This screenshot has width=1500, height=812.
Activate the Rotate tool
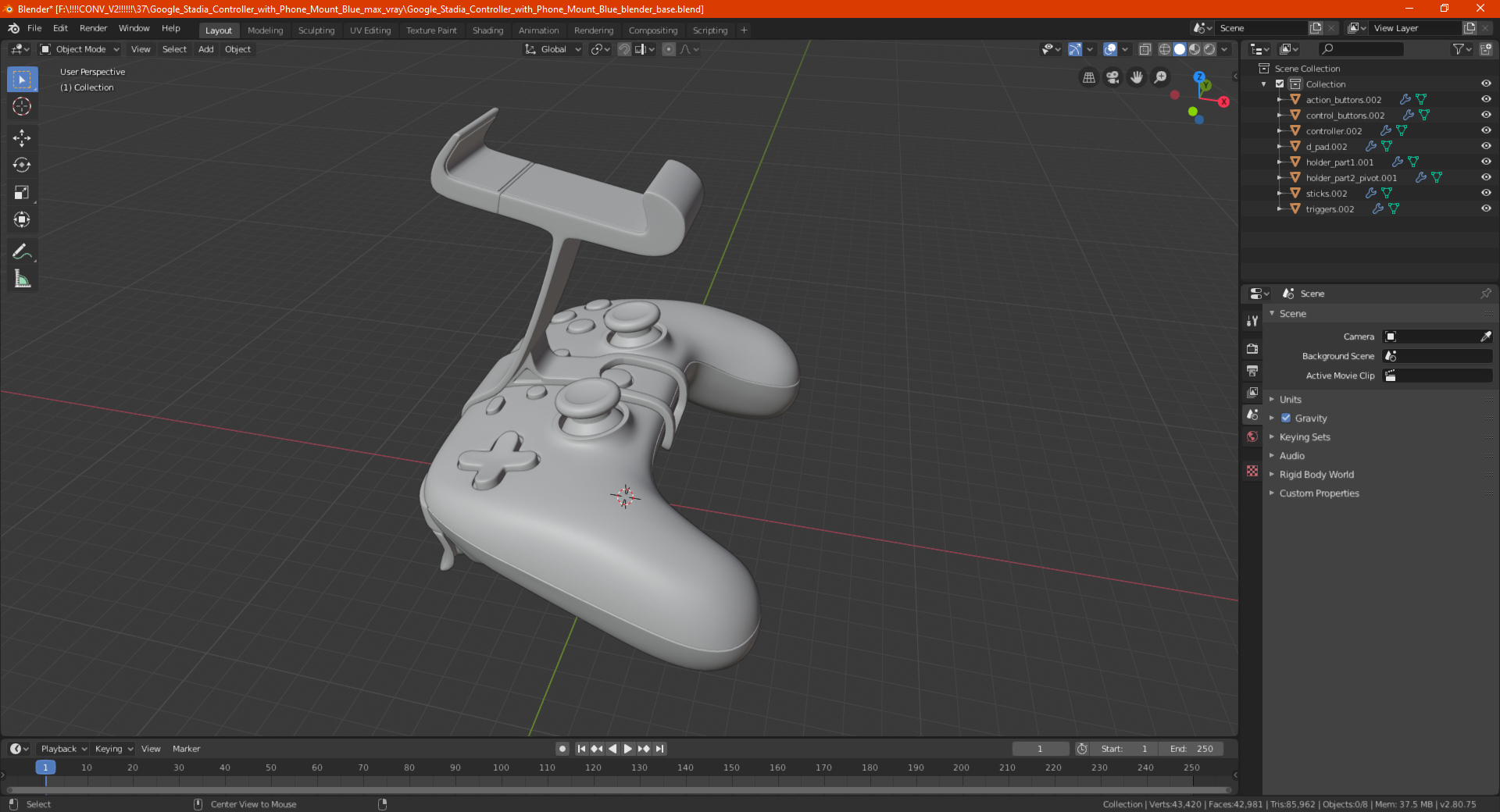pos(22,166)
